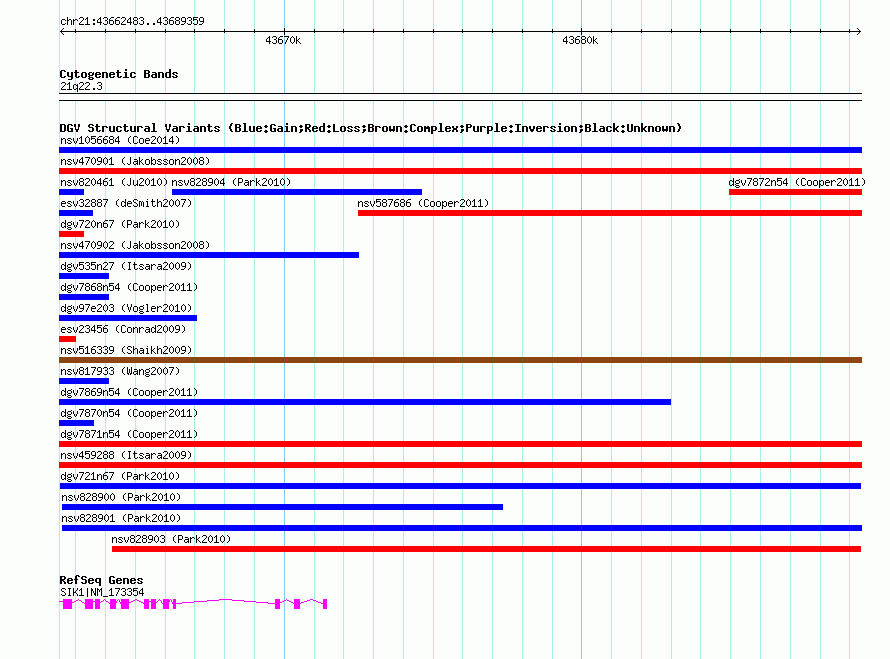Screen dimensions: 890x659
Task: Select the dgv7870n54 (Cooper2011) label
Action: 129,413
